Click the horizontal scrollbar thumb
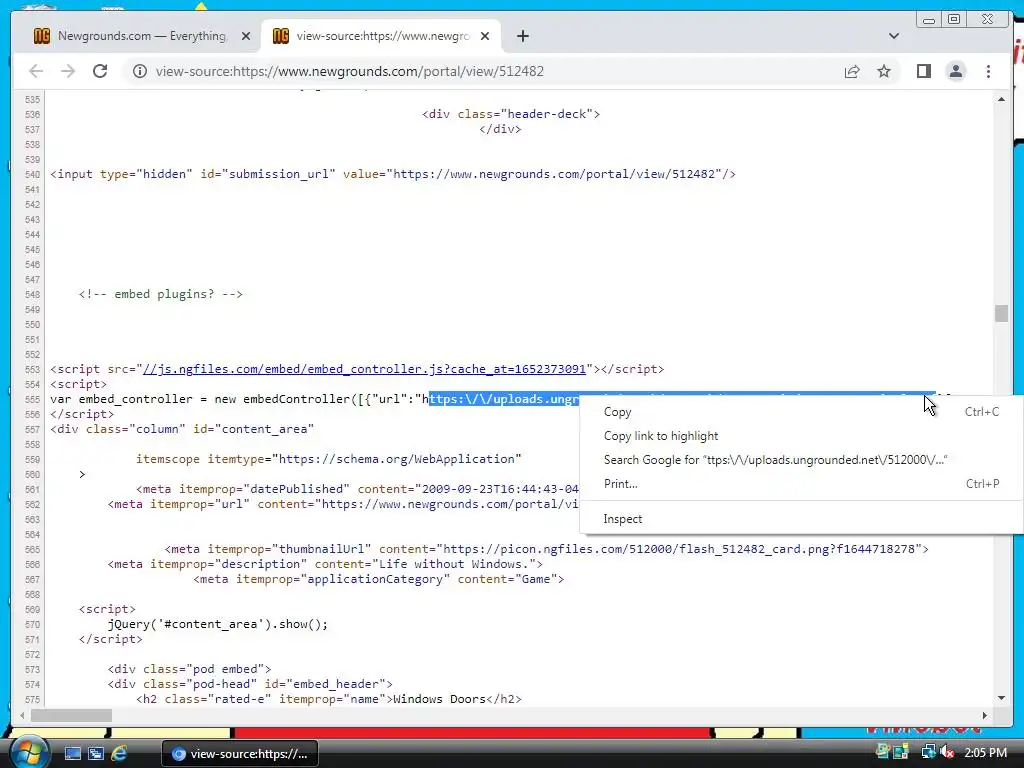 point(71,716)
